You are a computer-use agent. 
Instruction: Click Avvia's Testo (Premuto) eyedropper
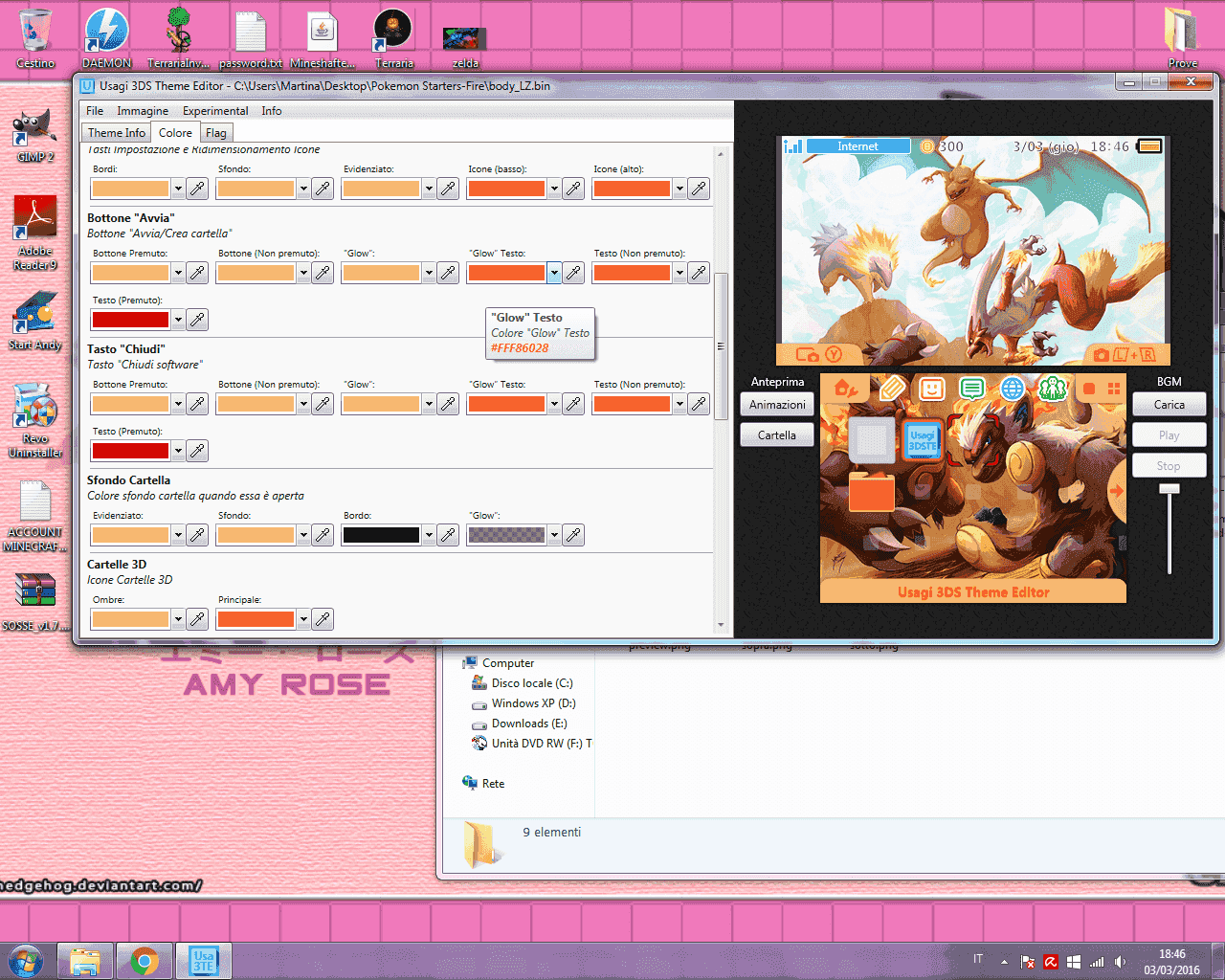pyautogui.click(x=197, y=320)
